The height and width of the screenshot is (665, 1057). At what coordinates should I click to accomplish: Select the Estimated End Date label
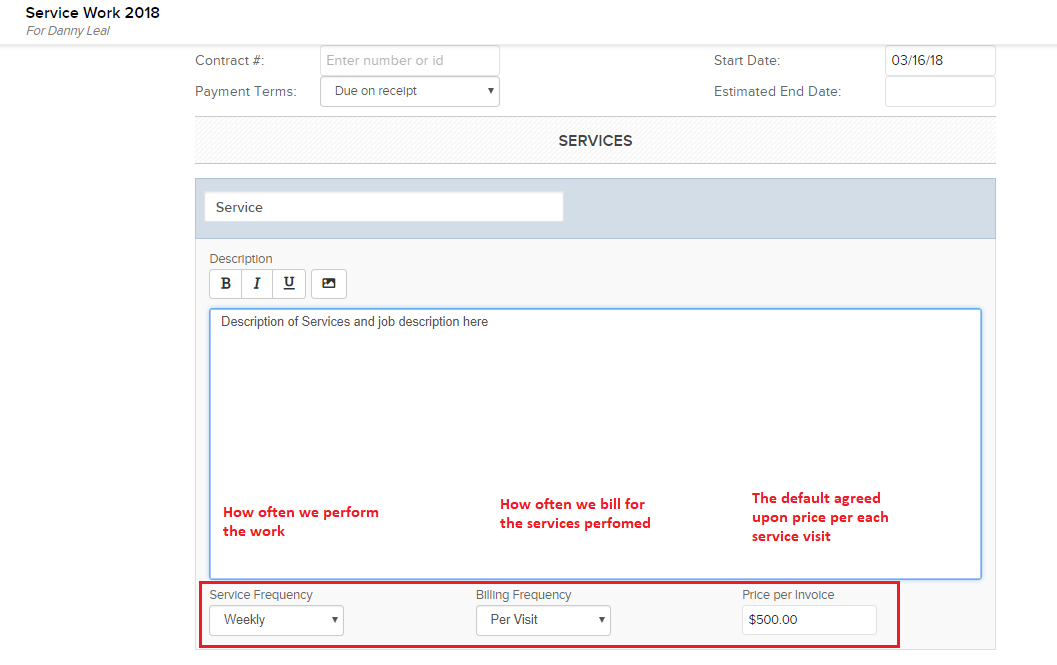(777, 92)
